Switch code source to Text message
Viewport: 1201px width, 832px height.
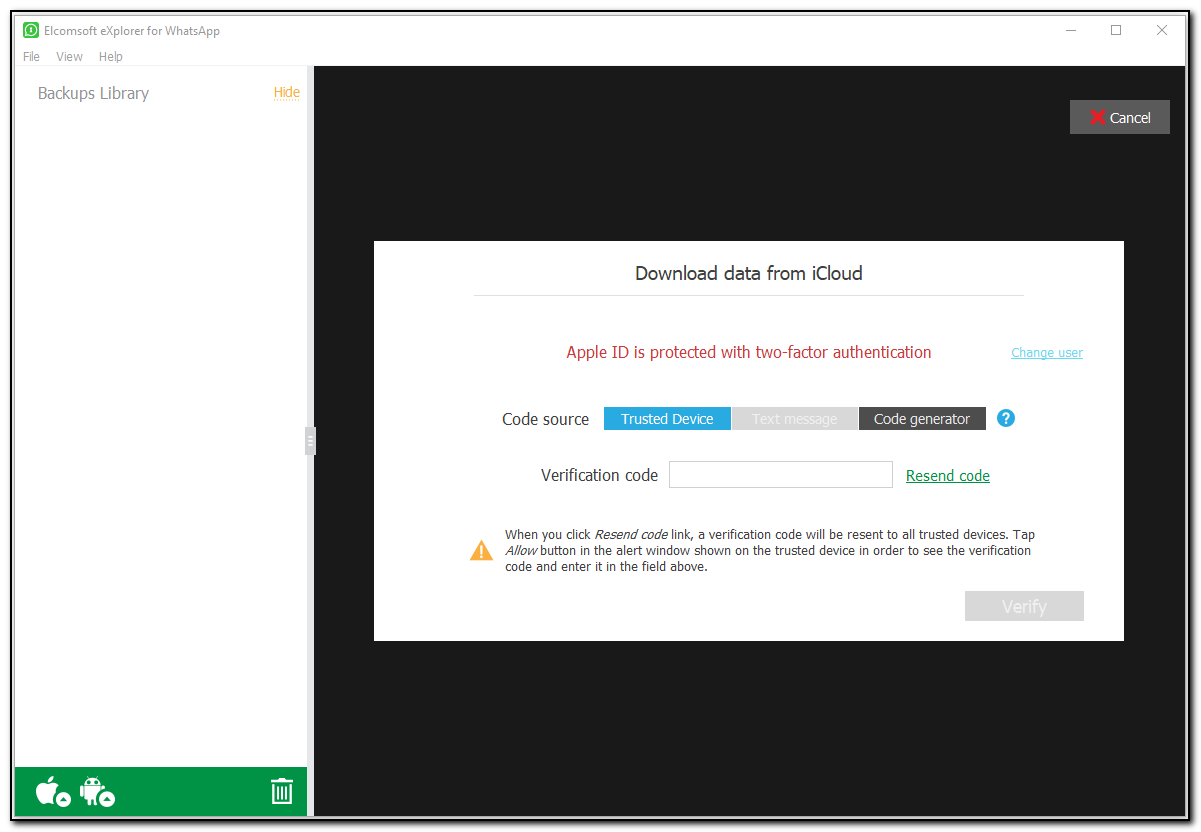(794, 418)
